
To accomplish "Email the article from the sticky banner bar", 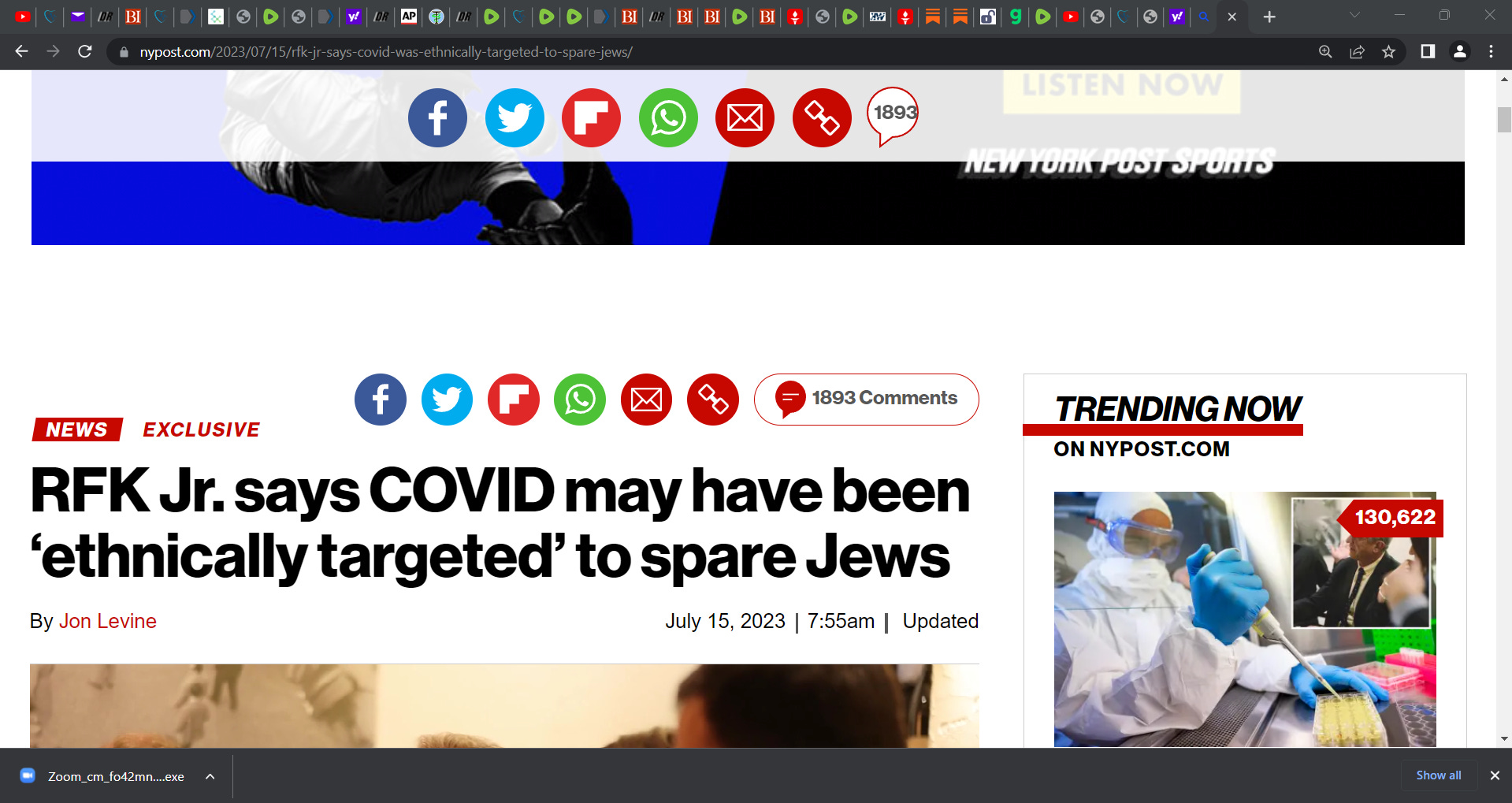I will tap(745, 118).
